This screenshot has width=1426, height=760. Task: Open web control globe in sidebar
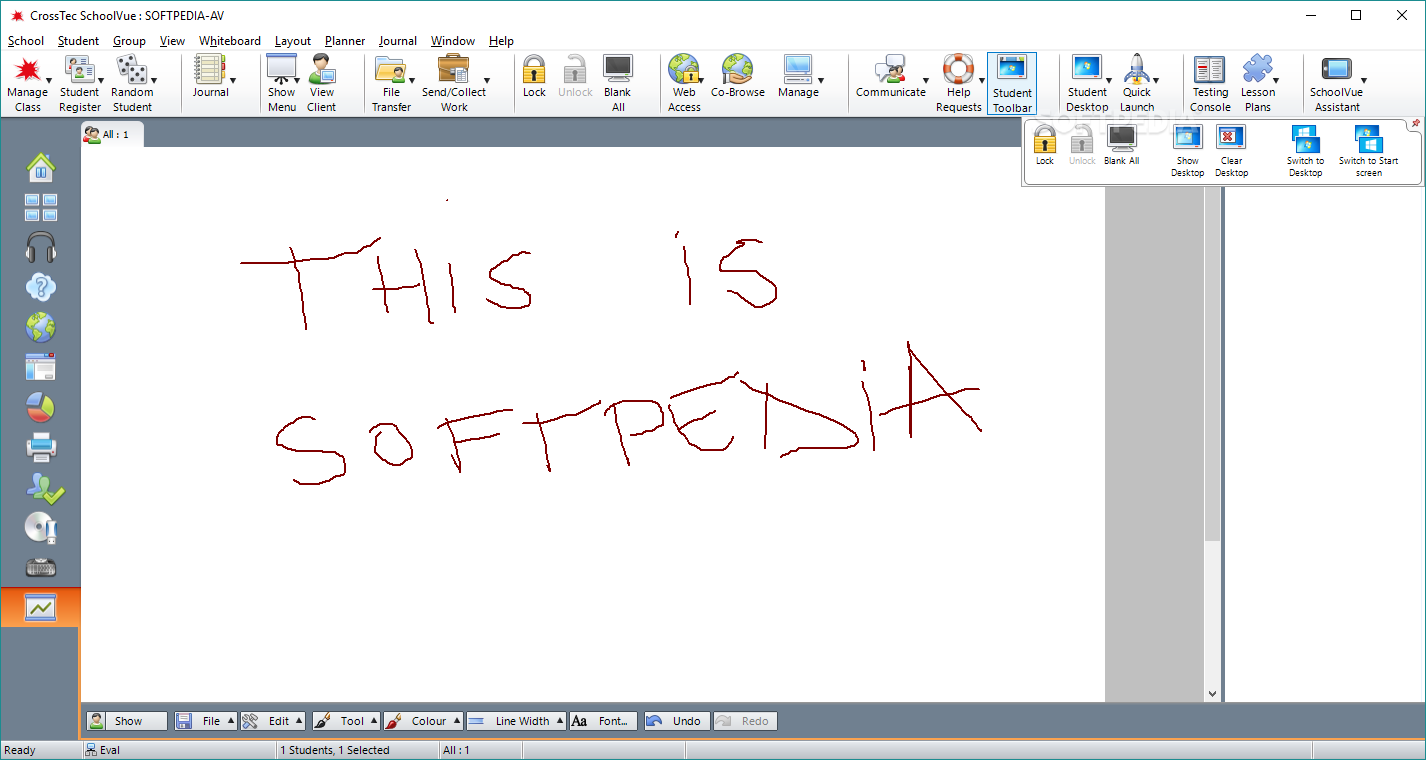[x=41, y=327]
